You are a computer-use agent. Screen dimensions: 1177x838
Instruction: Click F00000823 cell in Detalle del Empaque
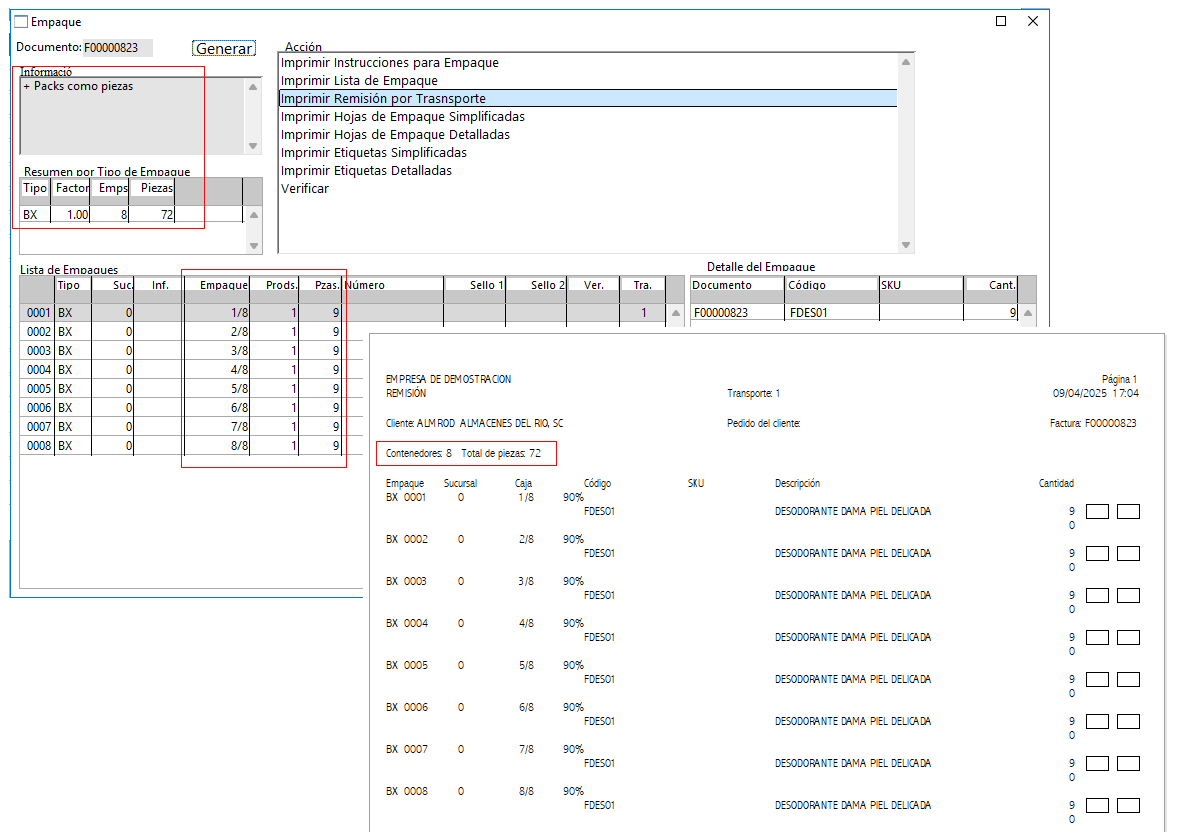pos(737,313)
